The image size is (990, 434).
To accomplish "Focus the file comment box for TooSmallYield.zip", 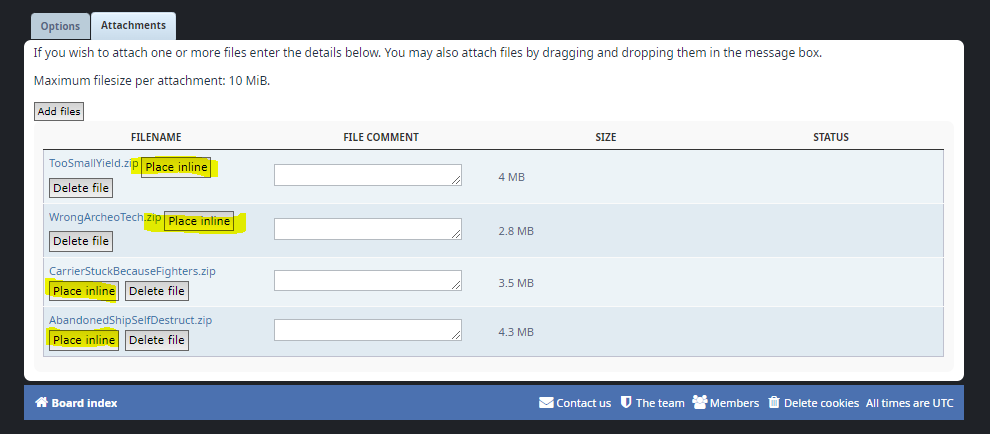I will [367, 175].
